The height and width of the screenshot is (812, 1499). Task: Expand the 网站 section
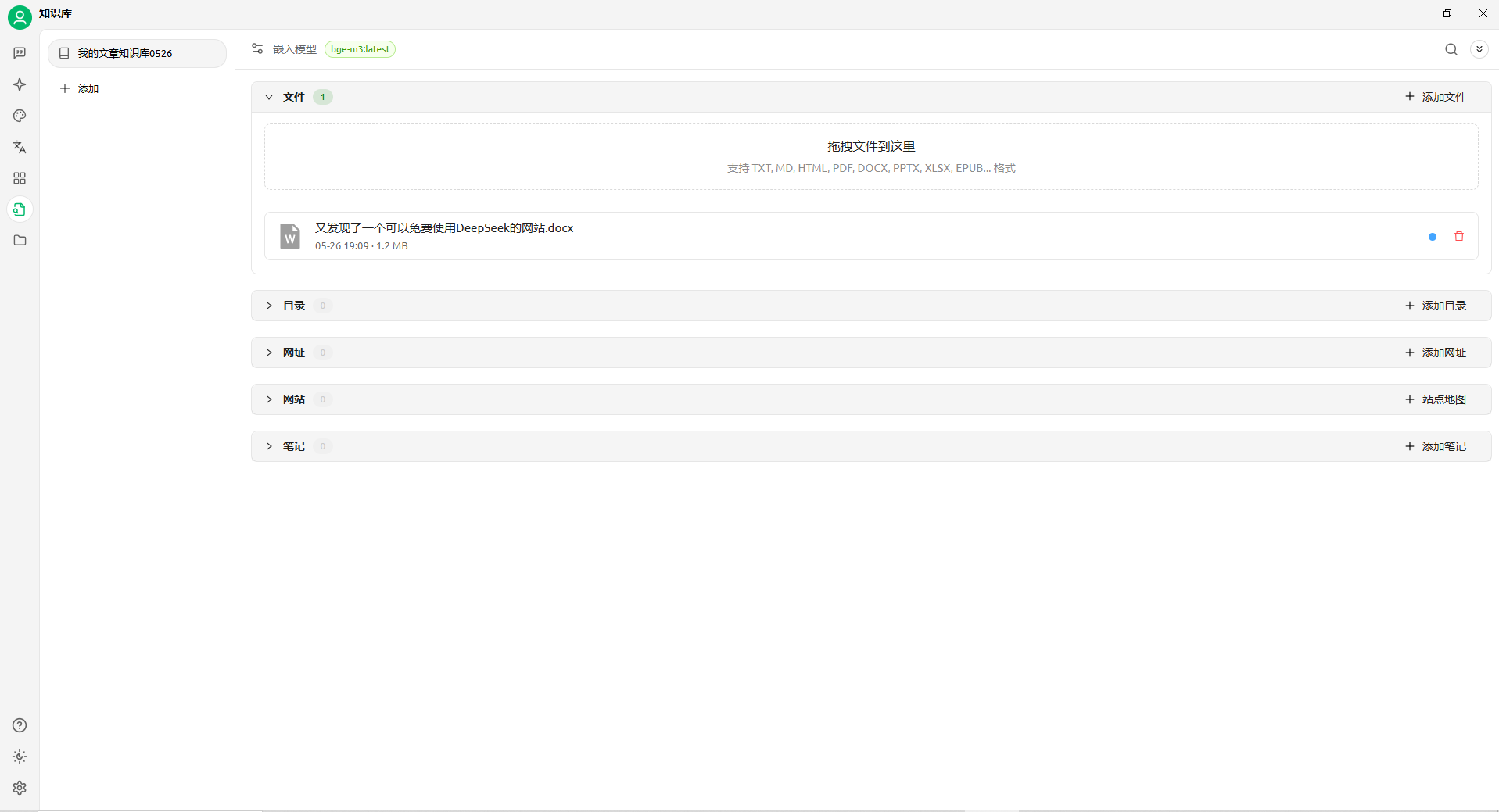(x=268, y=399)
